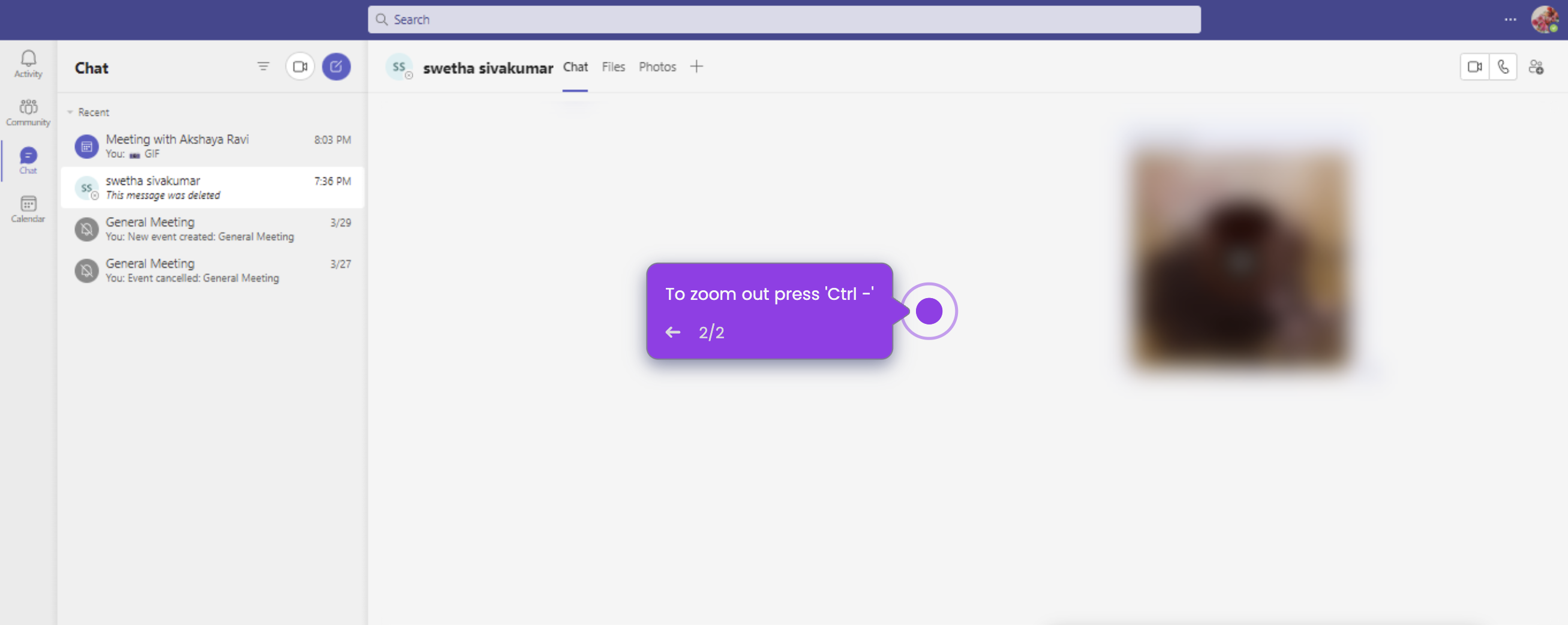The image size is (1568, 625).
Task: Add a new tab using the plus
Action: (696, 67)
